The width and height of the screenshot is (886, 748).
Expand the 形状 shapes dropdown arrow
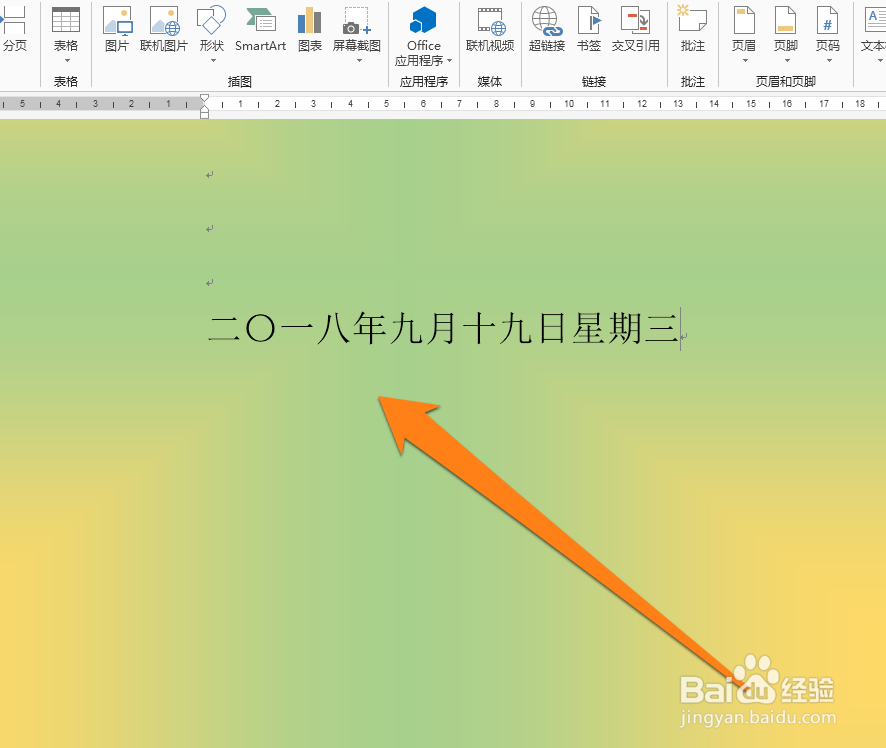tap(213, 60)
